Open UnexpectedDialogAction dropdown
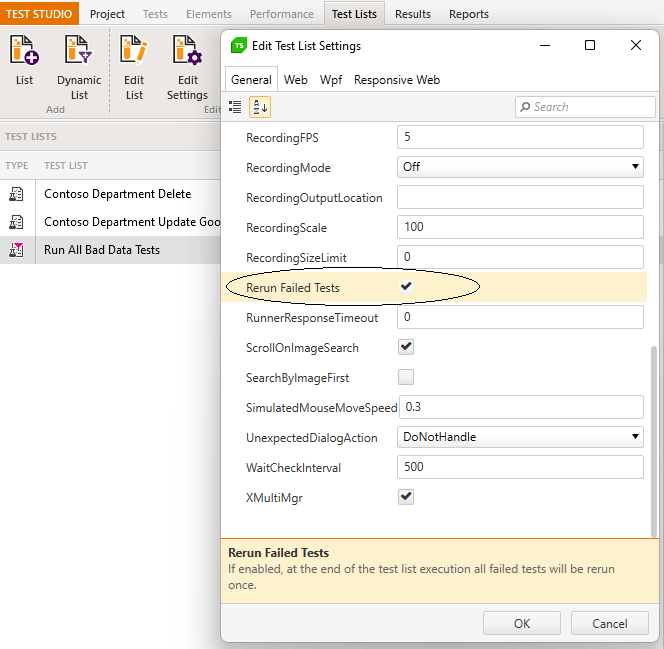This screenshot has height=649, width=664. click(x=520, y=437)
